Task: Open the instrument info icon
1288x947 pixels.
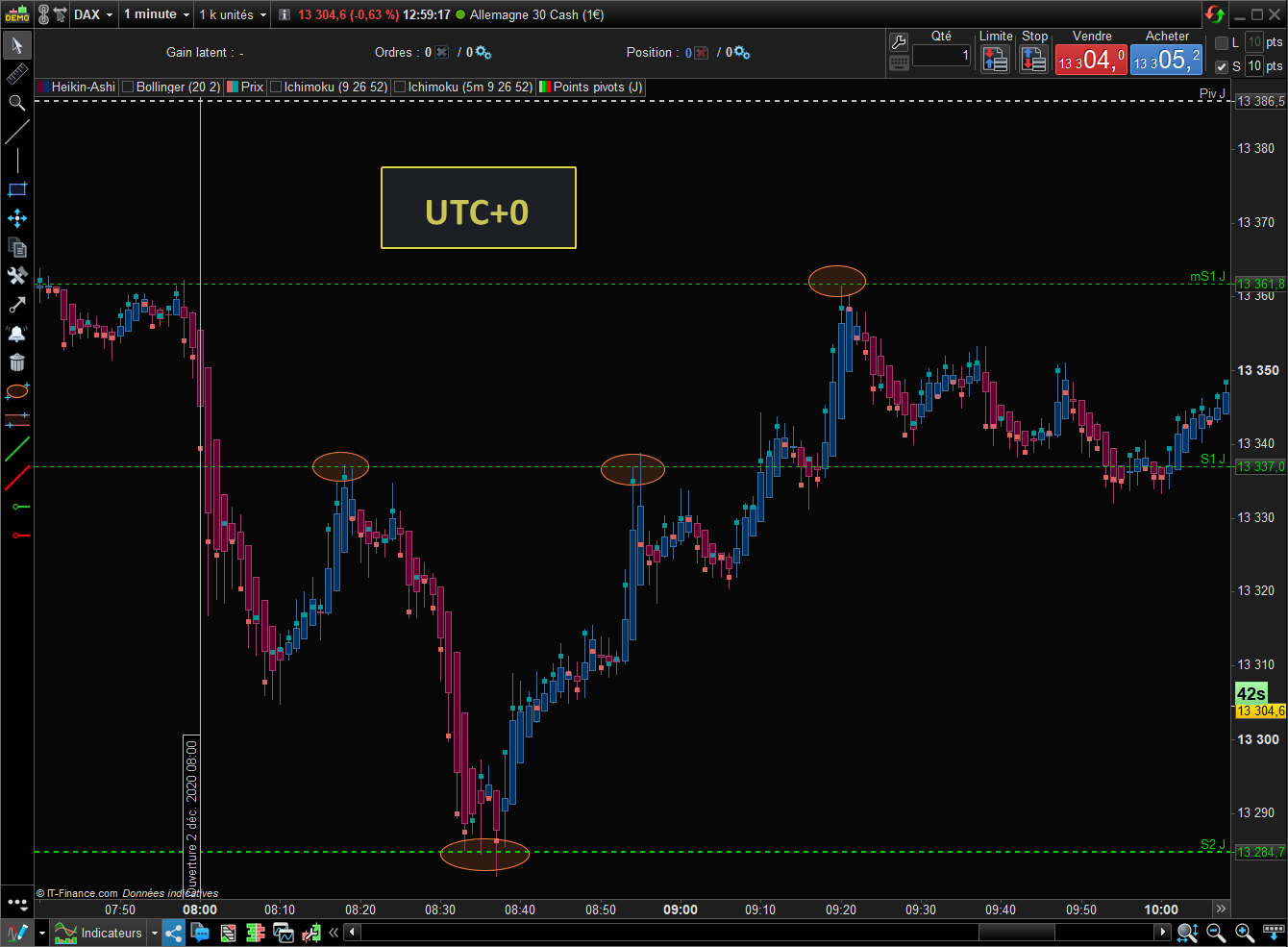Action: 285,14
